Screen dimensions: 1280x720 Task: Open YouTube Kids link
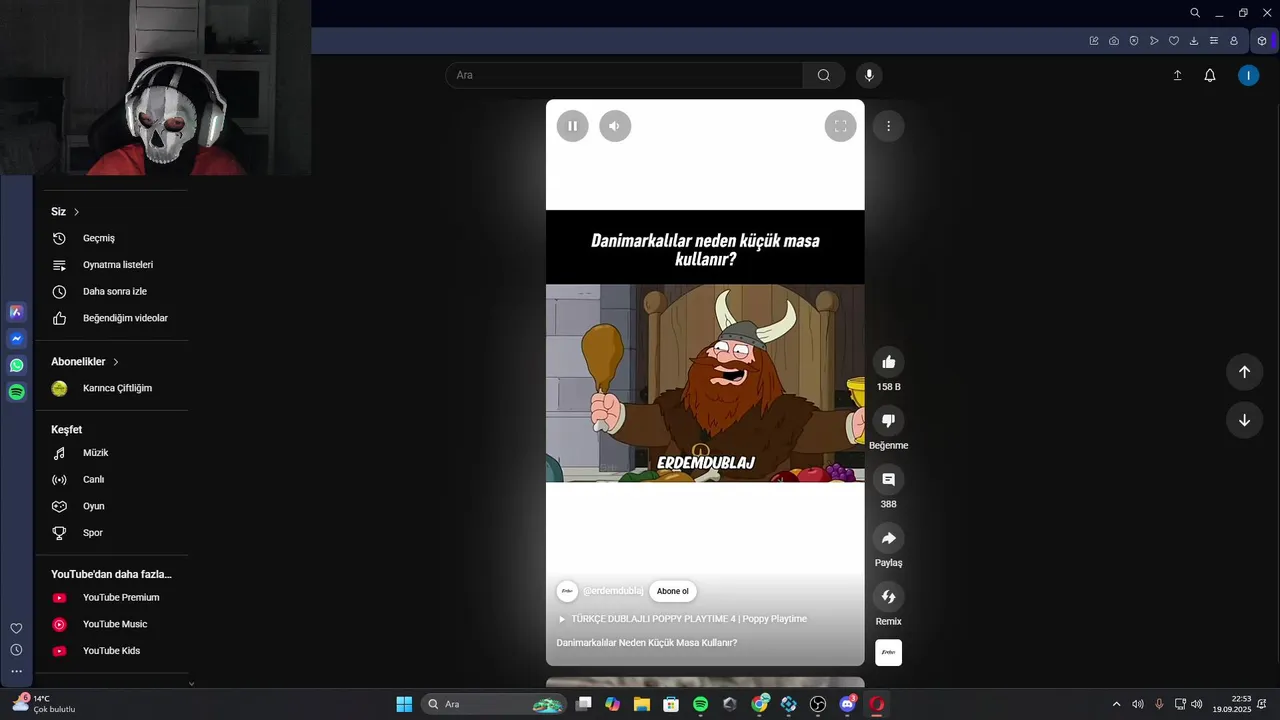pyautogui.click(x=112, y=651)
